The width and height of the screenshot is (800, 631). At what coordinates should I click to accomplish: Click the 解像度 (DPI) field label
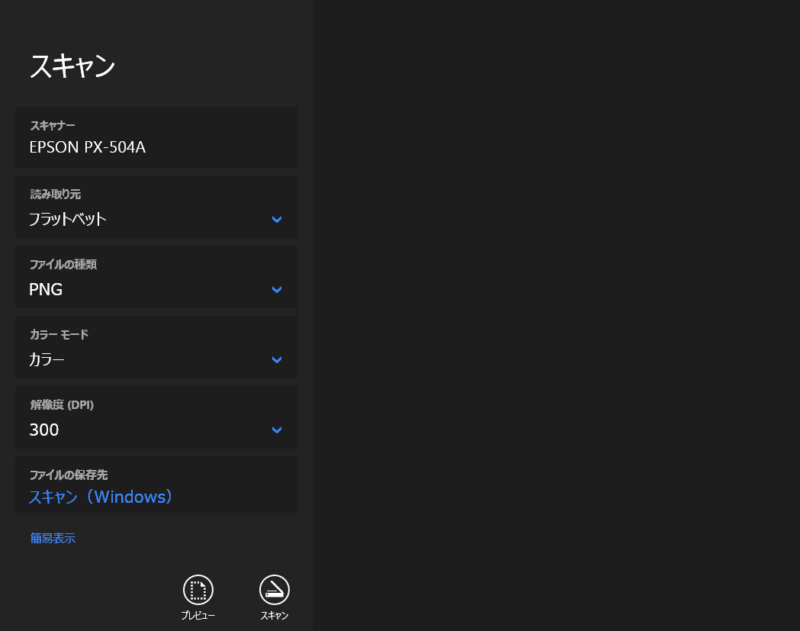pyautogui.click(x=62, y=405)
